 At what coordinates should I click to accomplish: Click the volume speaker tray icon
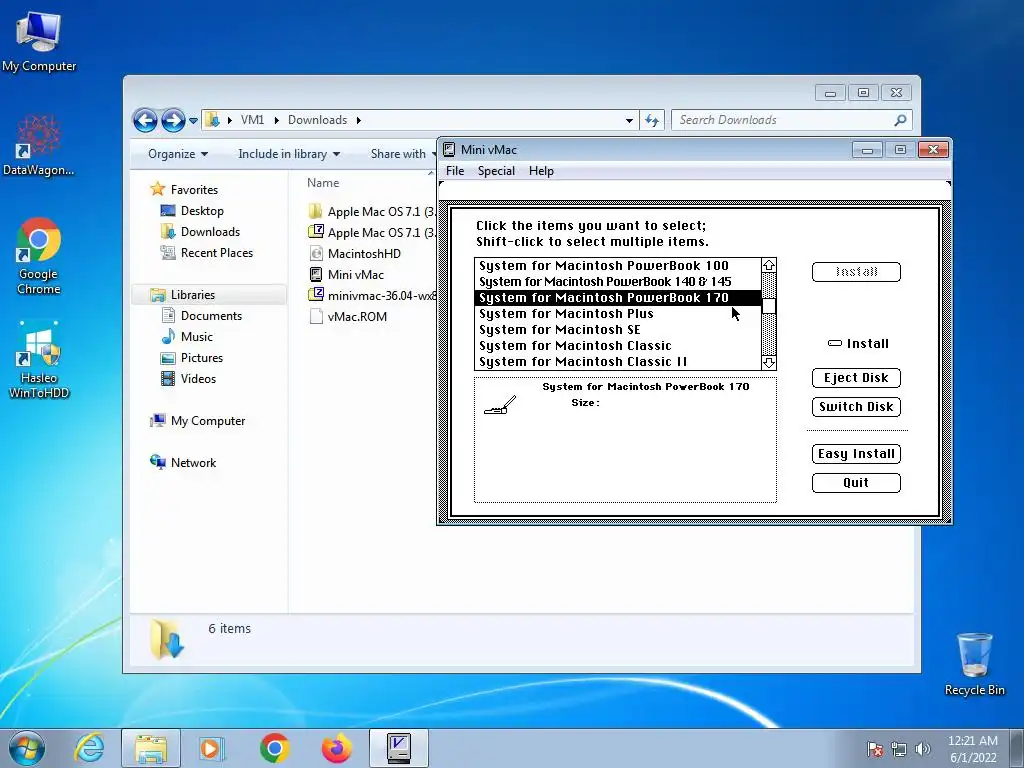[922, 749]
